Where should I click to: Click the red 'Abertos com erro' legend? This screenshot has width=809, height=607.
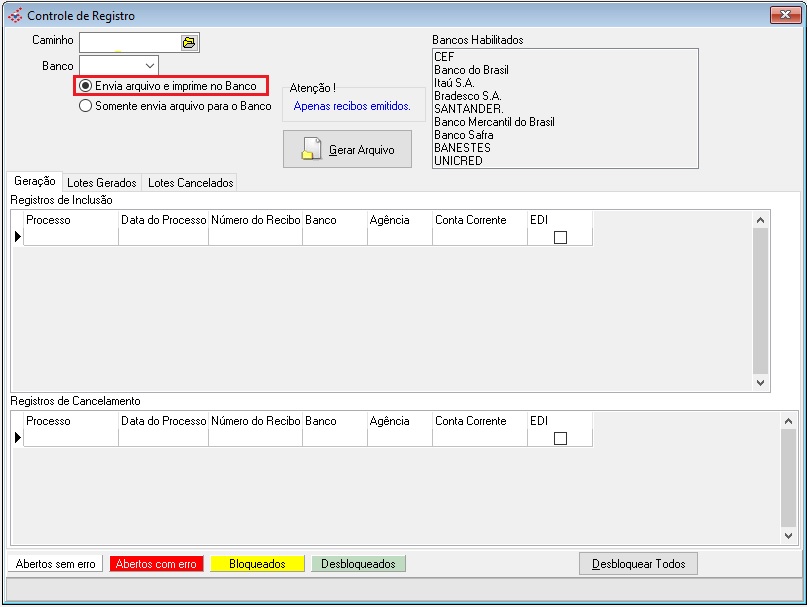156,564
